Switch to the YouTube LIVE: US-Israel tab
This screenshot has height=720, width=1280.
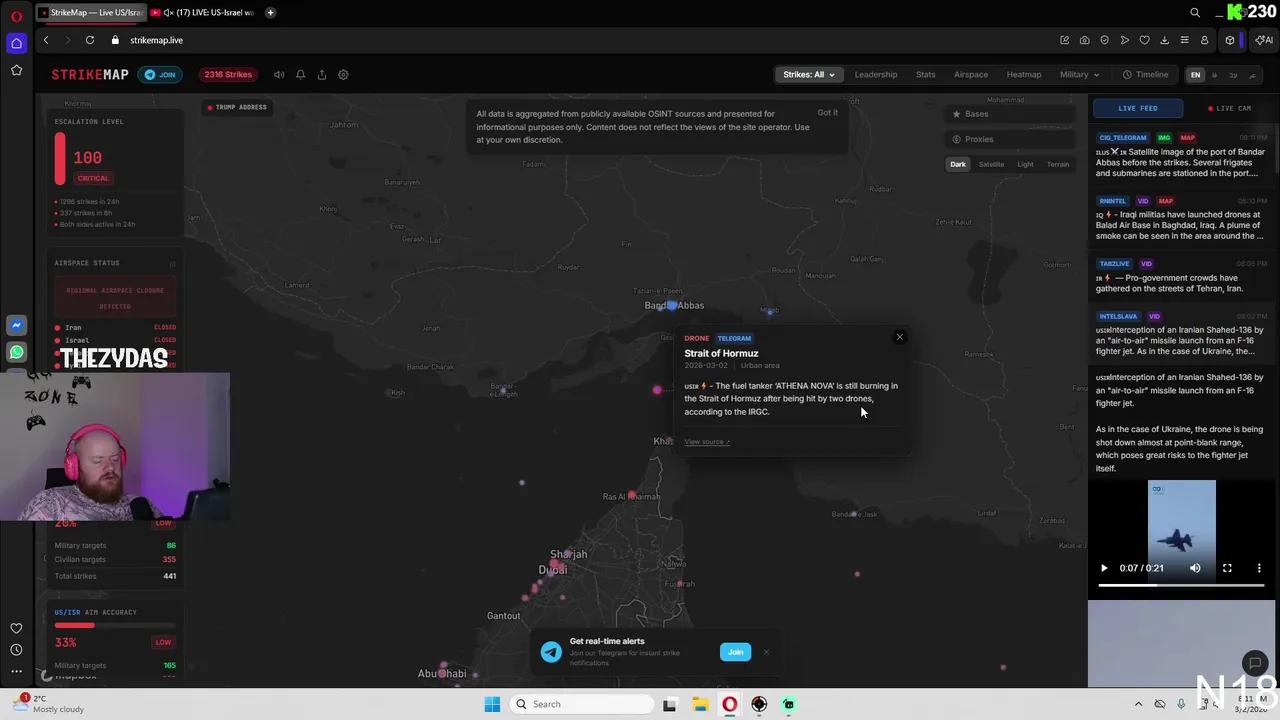pyautogui.click(x=203, y=13)
